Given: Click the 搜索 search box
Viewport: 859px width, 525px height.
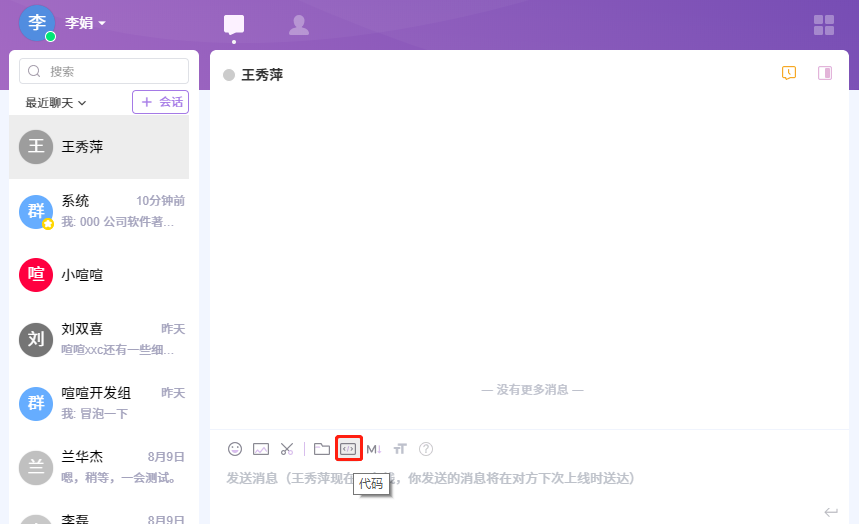Looking at the screenshot, I should pyautogui.click(x=104, y=71).
